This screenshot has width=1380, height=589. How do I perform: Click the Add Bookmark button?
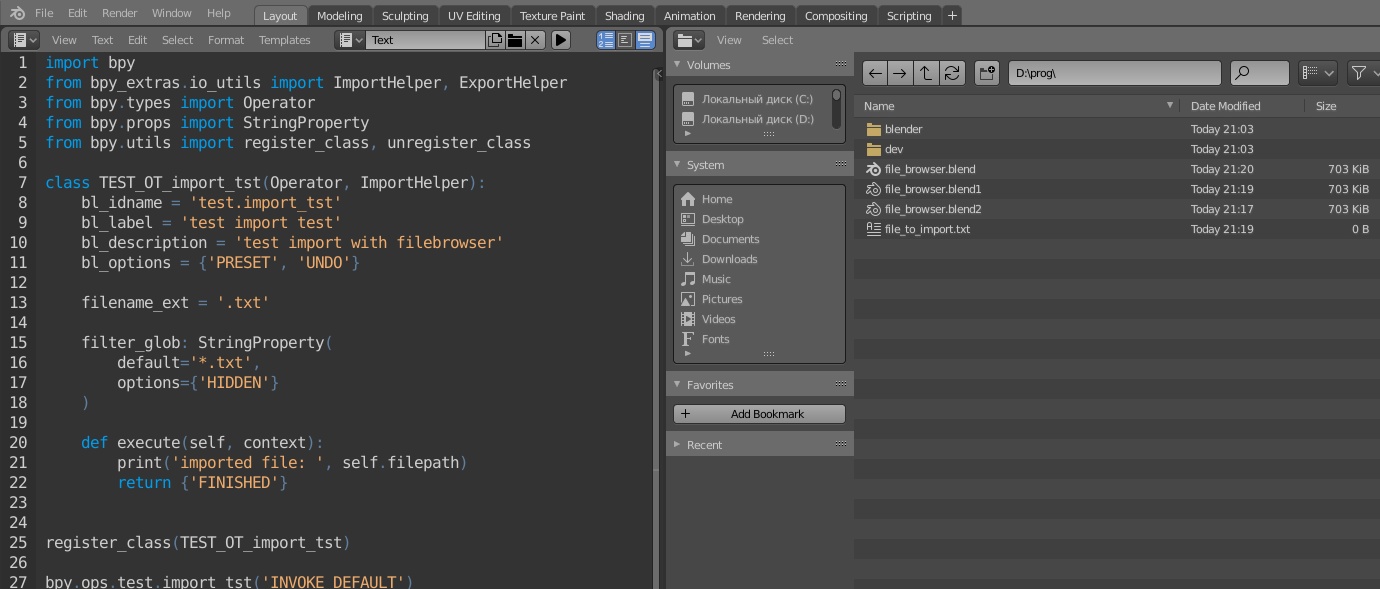coord(758,413)
